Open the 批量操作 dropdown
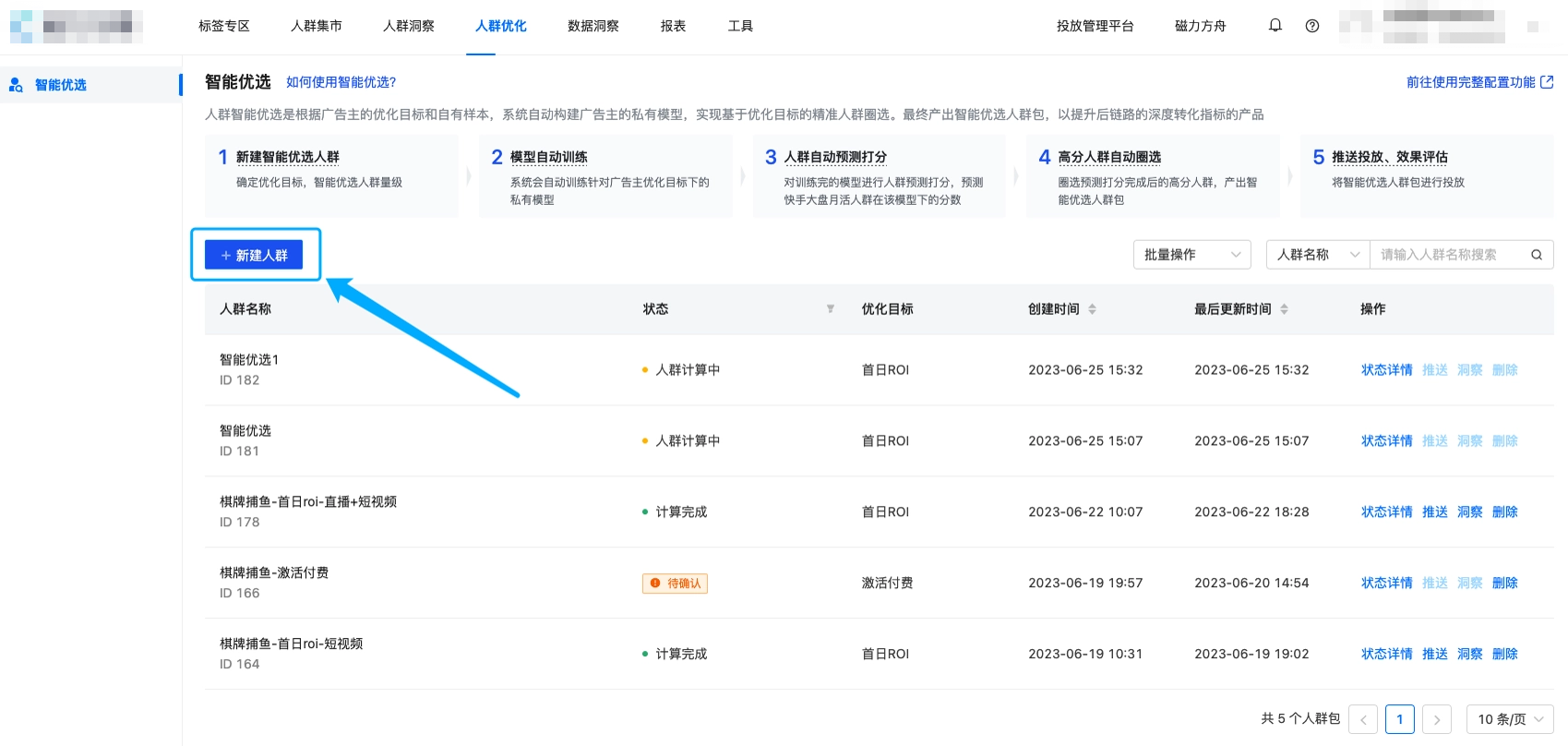This screenshot has width=1568, height=746. (x=1192, y=255)
